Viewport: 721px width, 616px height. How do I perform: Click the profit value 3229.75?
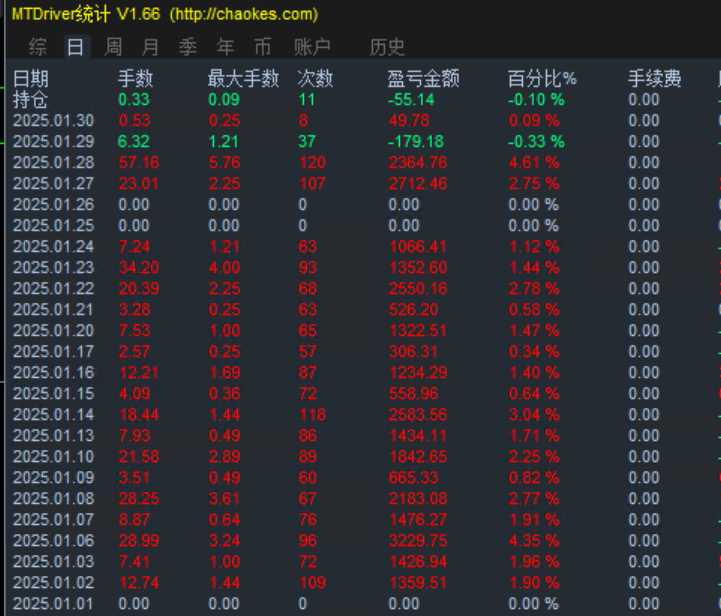point(418,541)
